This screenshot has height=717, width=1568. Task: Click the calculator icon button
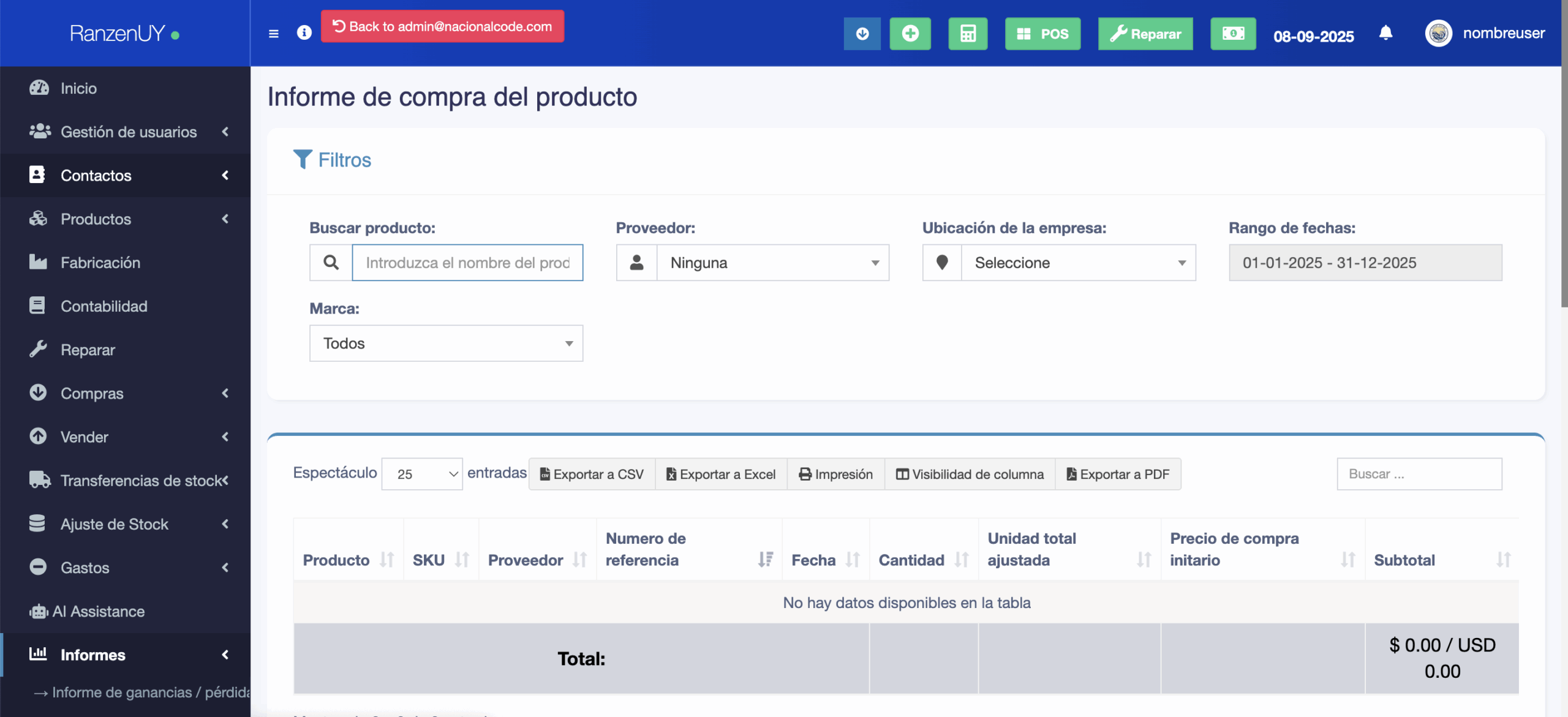968,34
